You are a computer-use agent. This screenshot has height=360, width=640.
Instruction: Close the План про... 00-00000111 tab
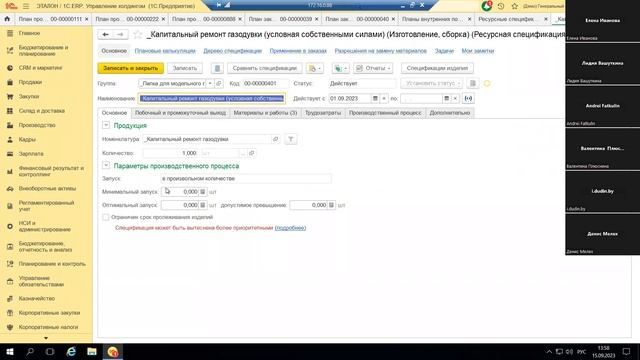[87, 19]
